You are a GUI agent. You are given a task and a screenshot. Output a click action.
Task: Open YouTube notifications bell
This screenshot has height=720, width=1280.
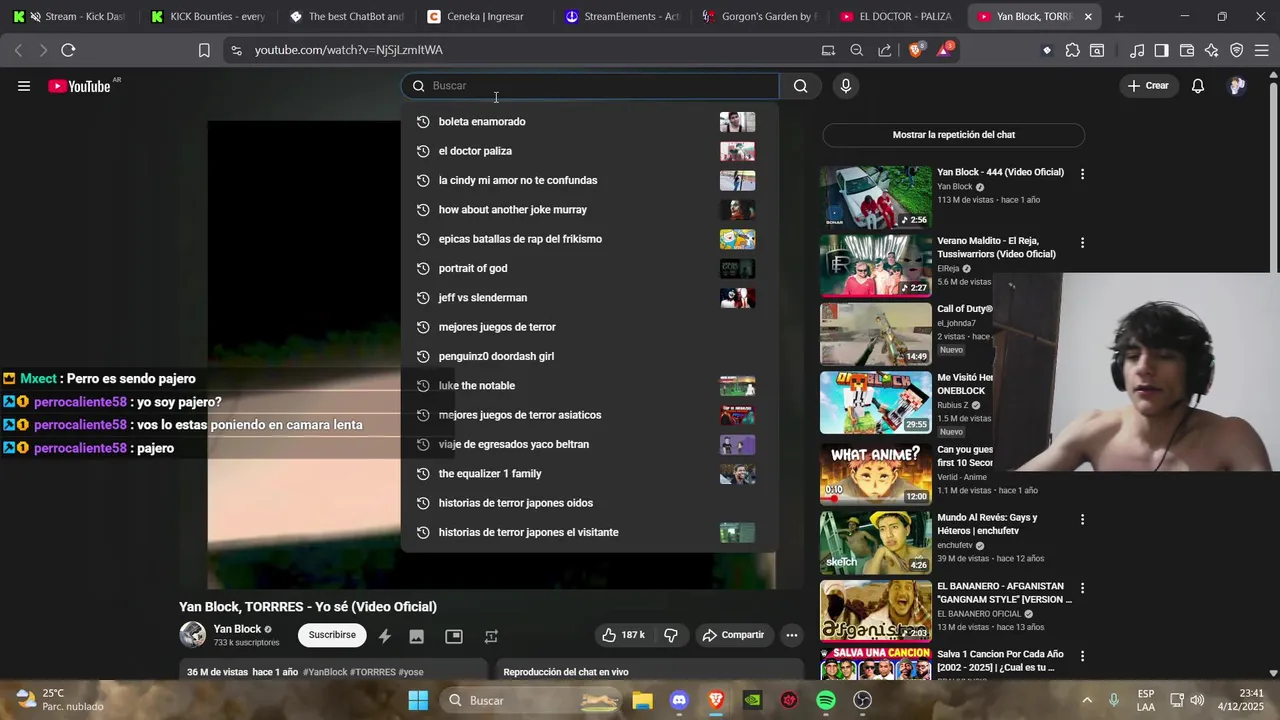tap(1198, 86)
